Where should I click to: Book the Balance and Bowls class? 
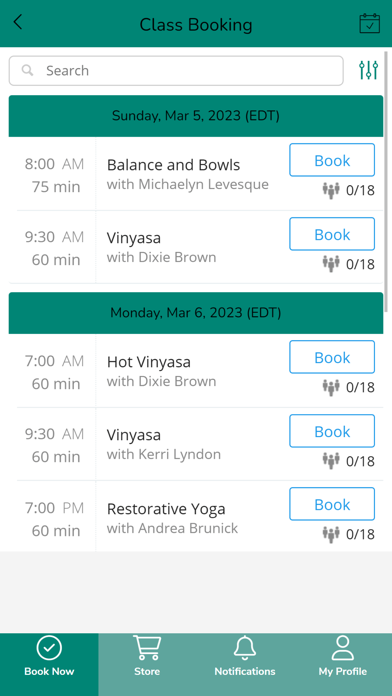[x=332, y=160]
